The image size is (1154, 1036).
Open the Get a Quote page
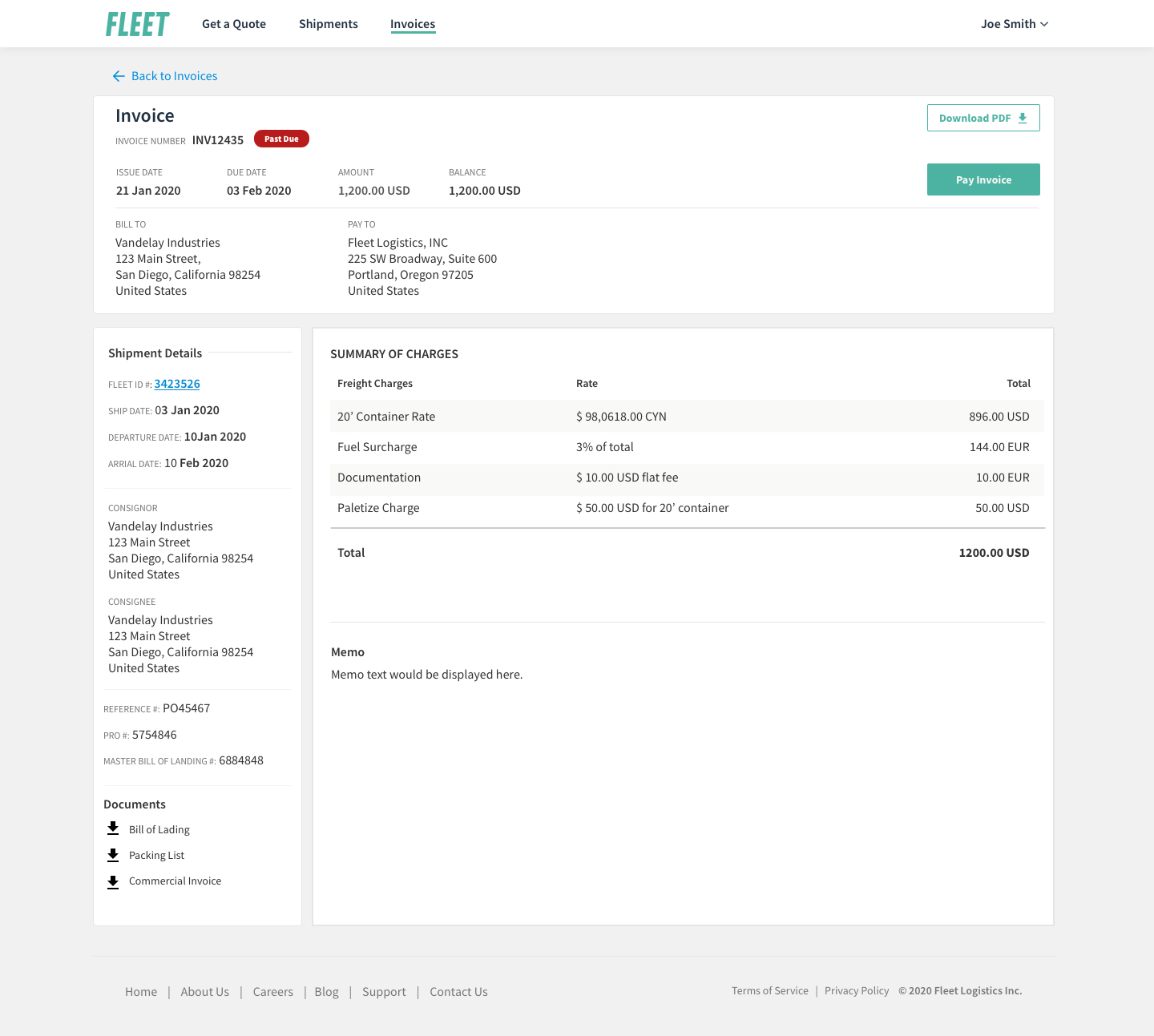point(234,24)
